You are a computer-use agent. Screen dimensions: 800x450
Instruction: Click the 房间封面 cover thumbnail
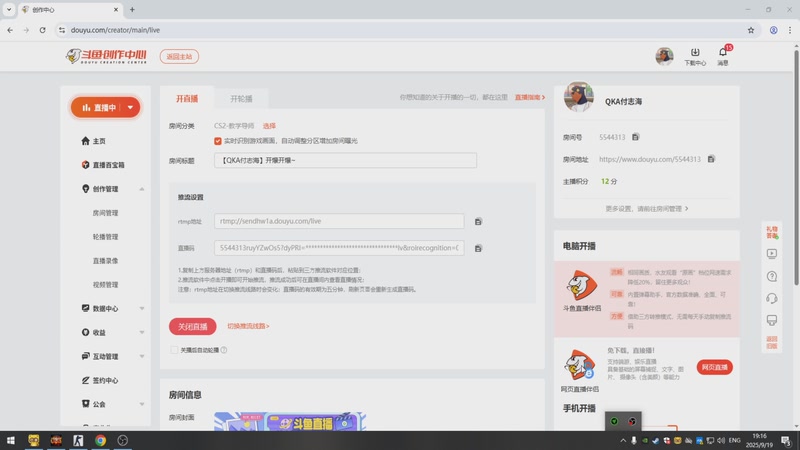tap(290, 421)
